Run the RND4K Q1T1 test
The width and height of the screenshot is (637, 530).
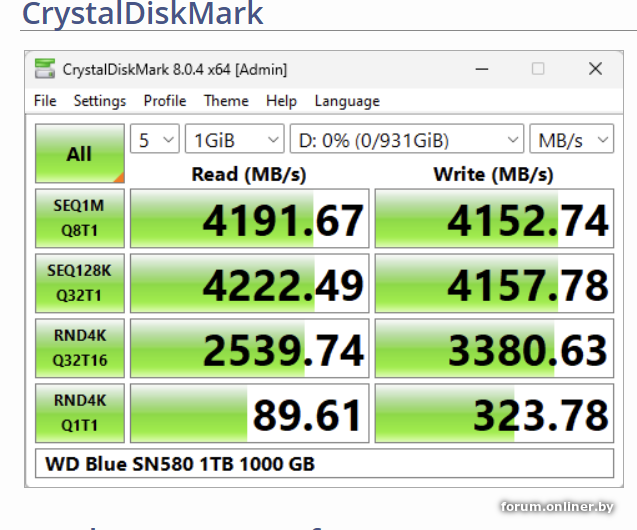tap(80, 413)
